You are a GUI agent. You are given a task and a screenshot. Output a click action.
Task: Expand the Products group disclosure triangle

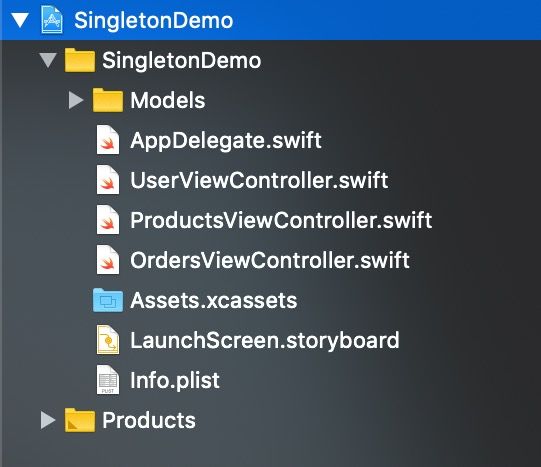point(48,420)
